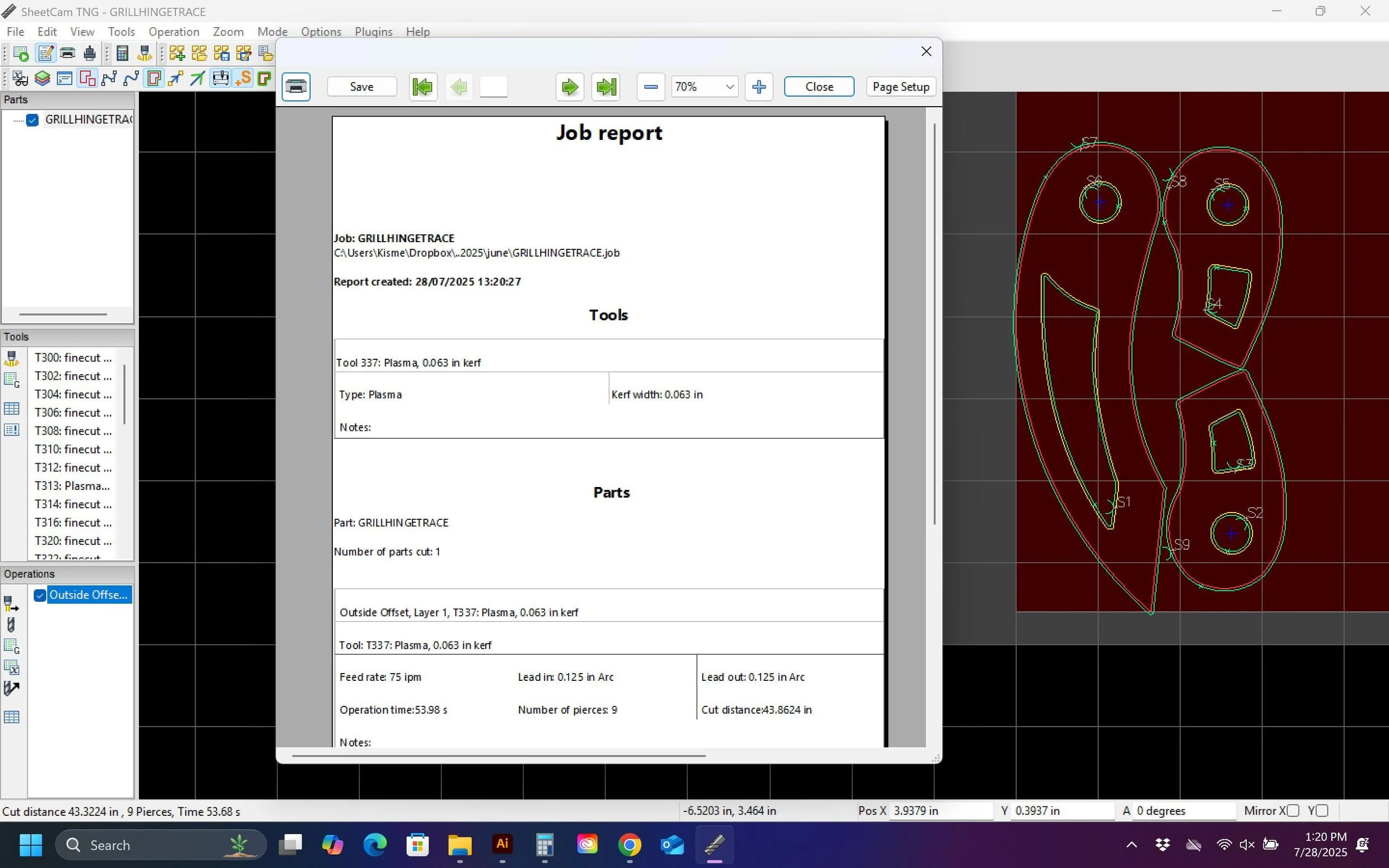
Task: Click the green and blue rapid moves arrow icon
Action: [x=198, y=78]
